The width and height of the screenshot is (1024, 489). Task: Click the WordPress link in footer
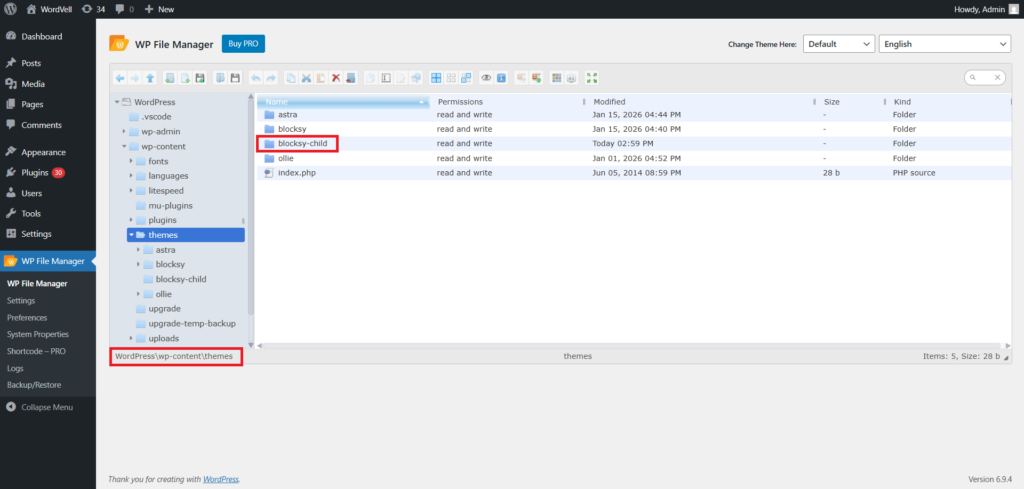click(x=221, y=479)
